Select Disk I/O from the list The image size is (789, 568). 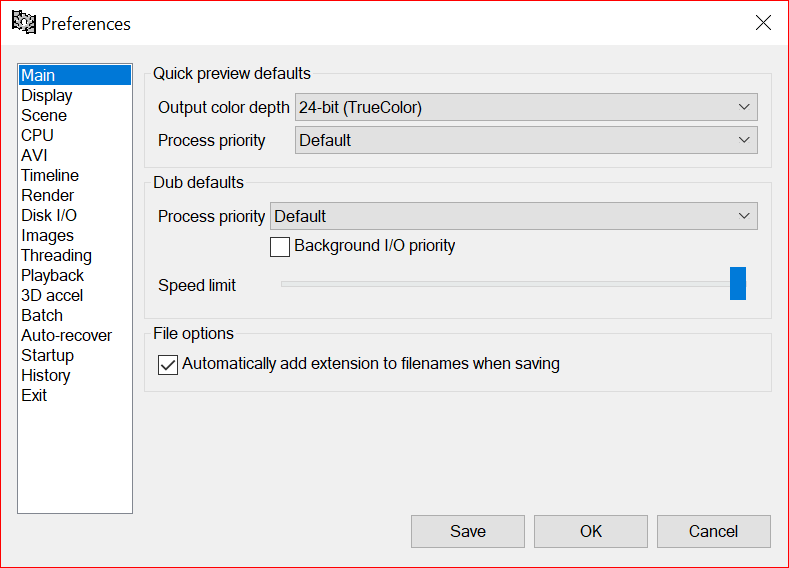(x=49, y=215)
